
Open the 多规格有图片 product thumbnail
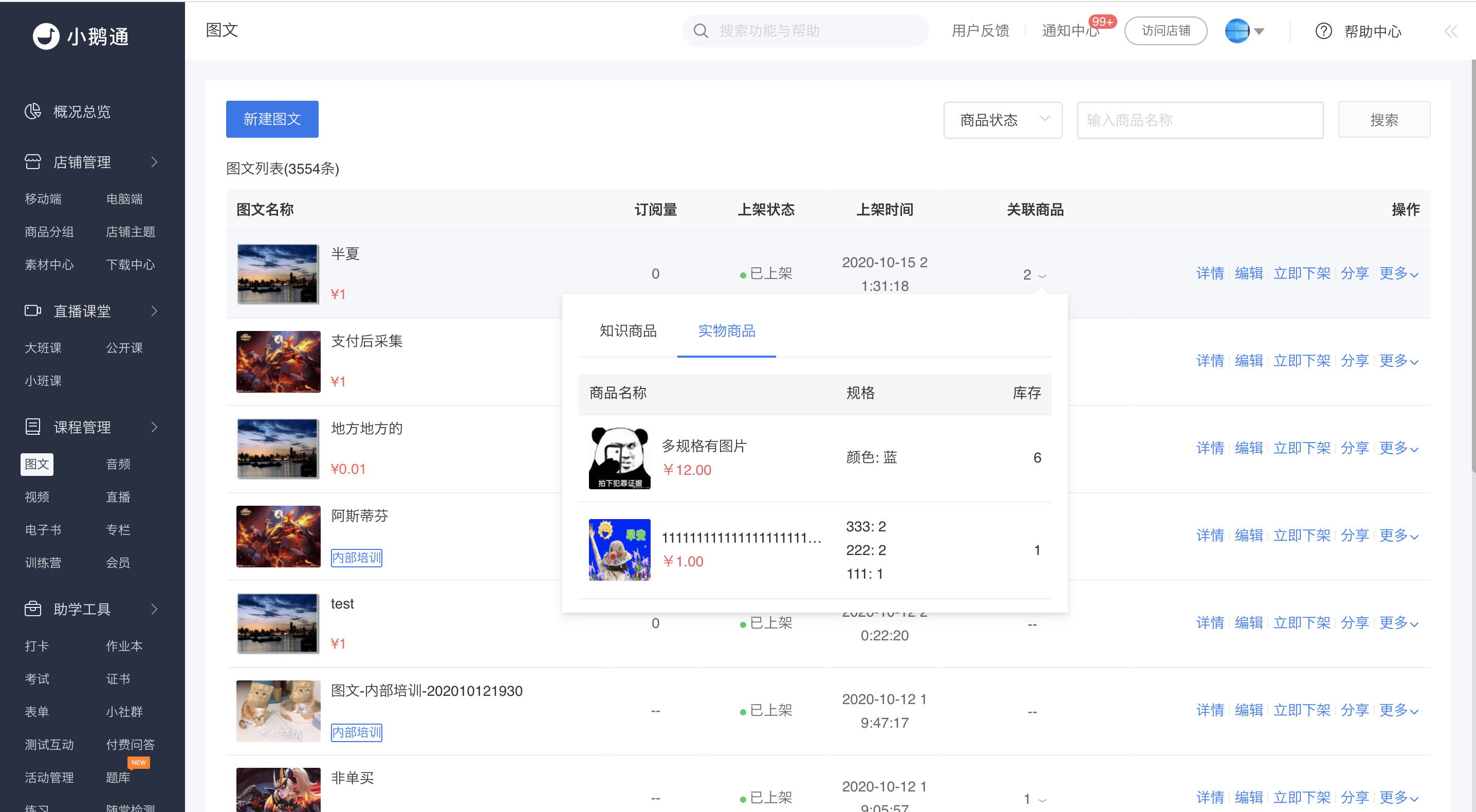[619, 458]
